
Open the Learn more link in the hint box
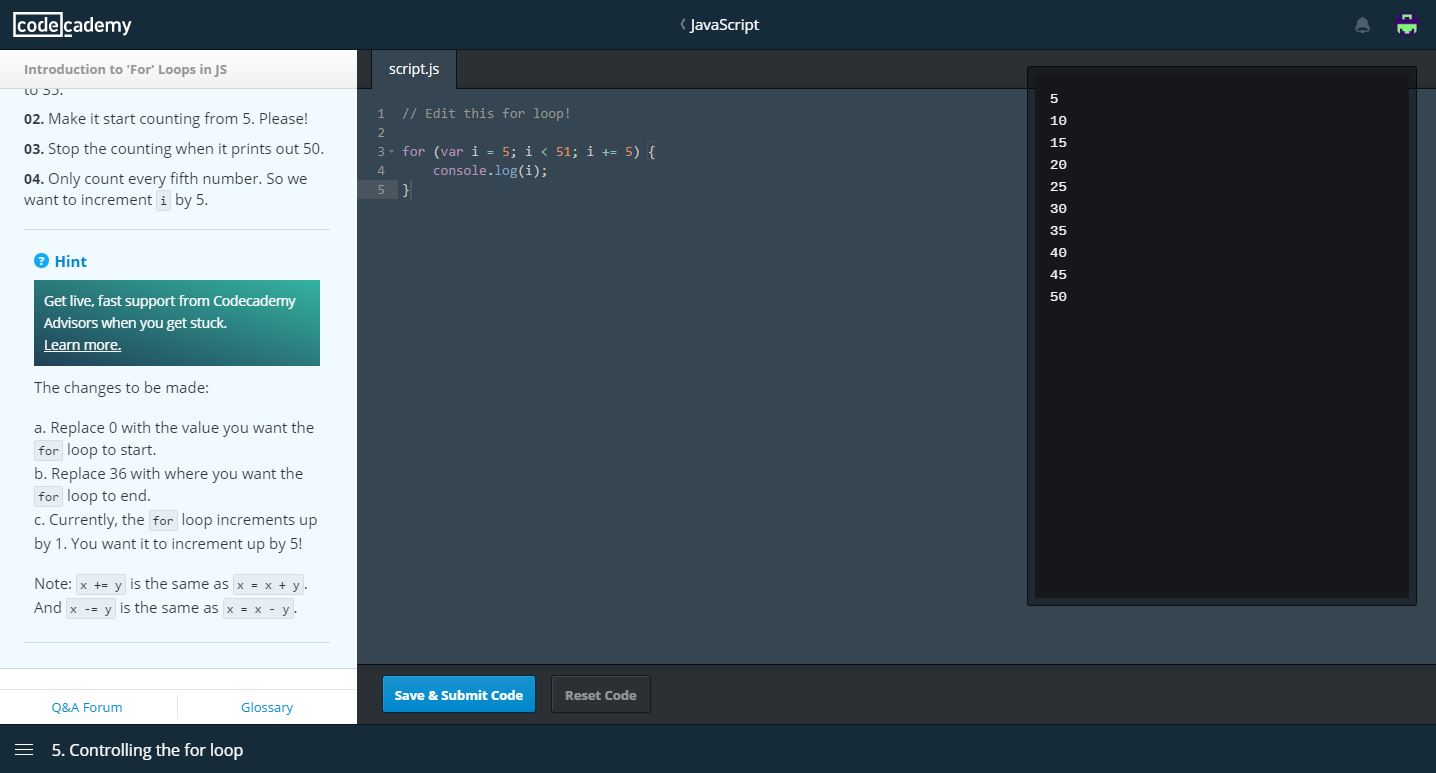point(82,344)
